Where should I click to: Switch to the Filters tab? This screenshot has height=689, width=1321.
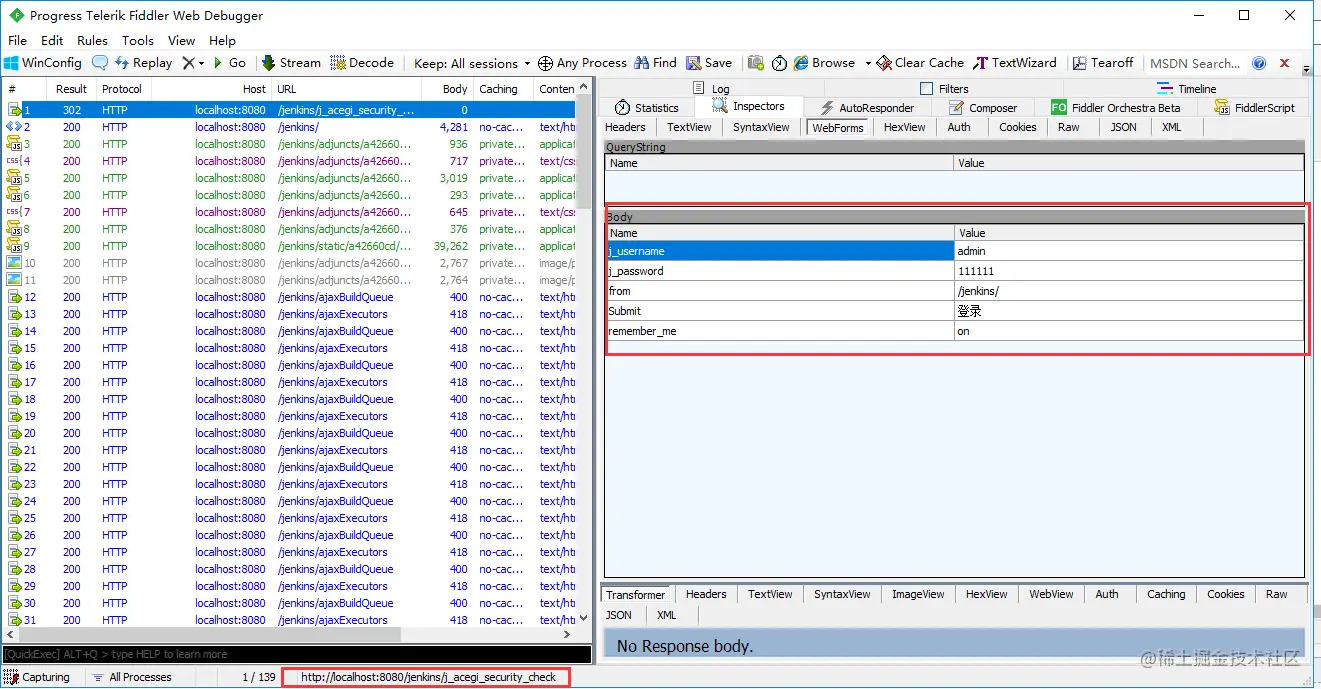pyautogui.click(x=944, y=89)
